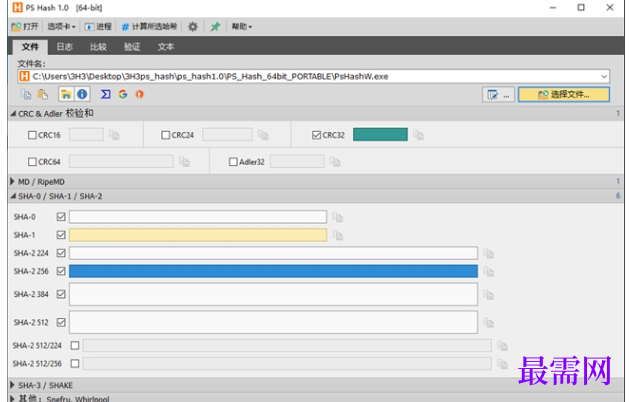Copy the CRC32 value icon
630x402 pixels.
pyautogui.click(x=418, y=135)
